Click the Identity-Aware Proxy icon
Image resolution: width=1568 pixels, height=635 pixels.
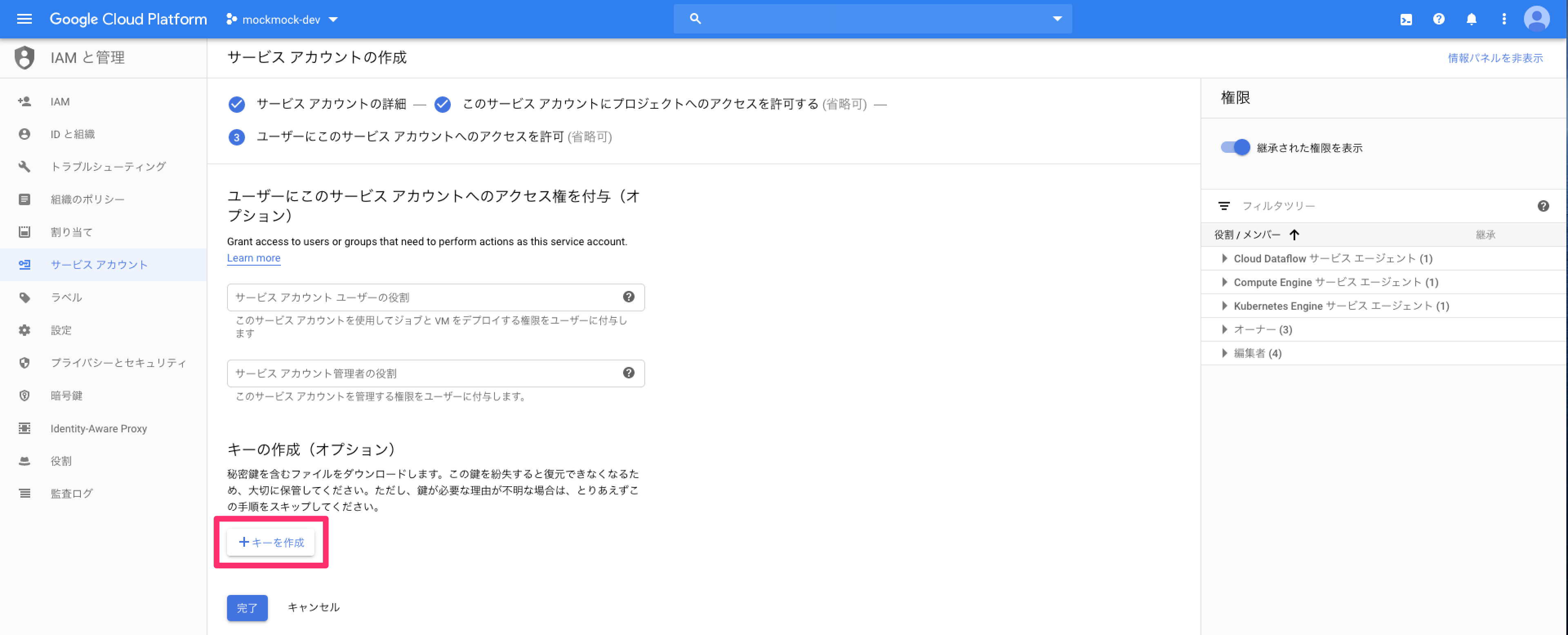[x=24, y=428]
